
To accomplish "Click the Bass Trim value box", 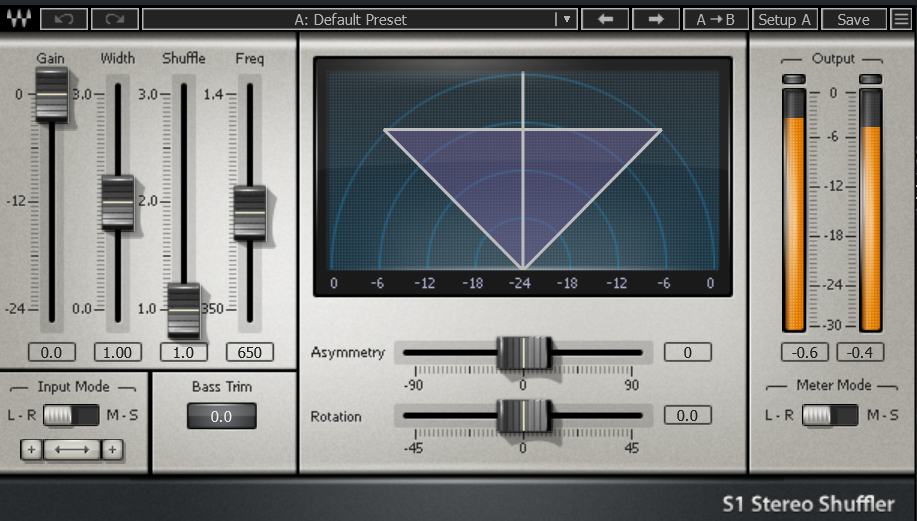I will coord(222,416).
